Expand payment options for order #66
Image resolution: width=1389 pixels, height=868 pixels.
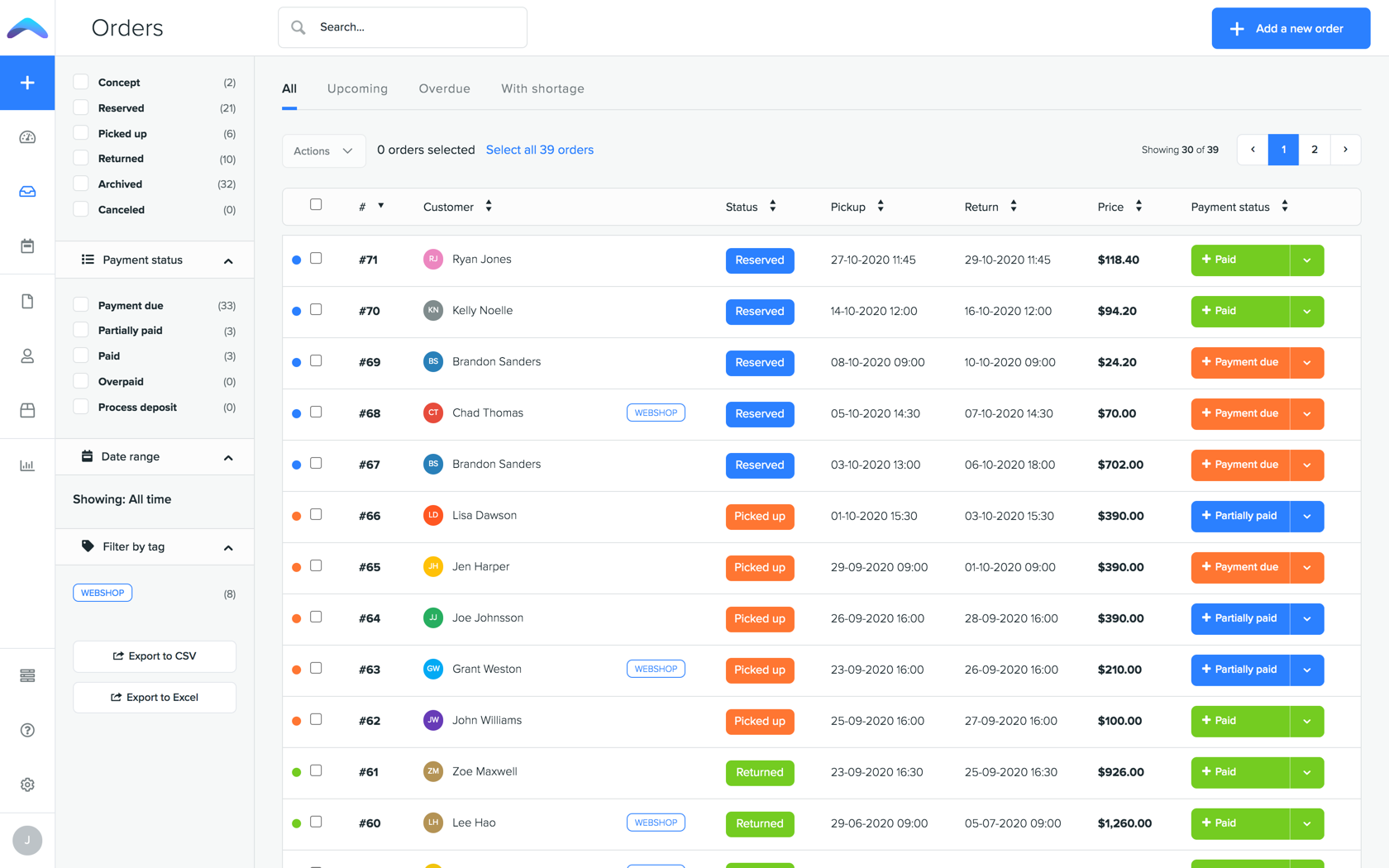coord(1307,516)
